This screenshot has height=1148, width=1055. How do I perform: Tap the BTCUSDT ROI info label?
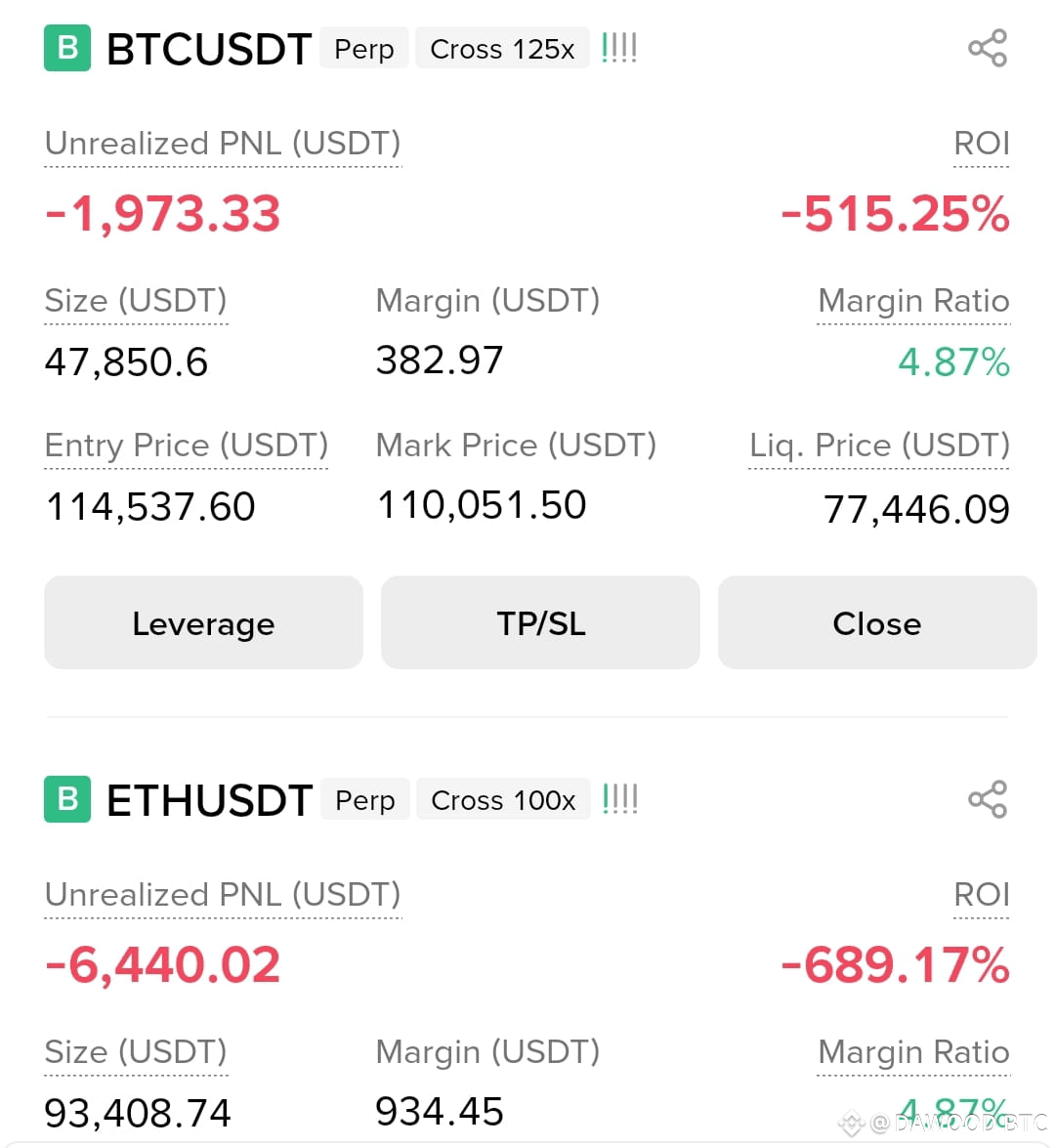tap(981, 144)
